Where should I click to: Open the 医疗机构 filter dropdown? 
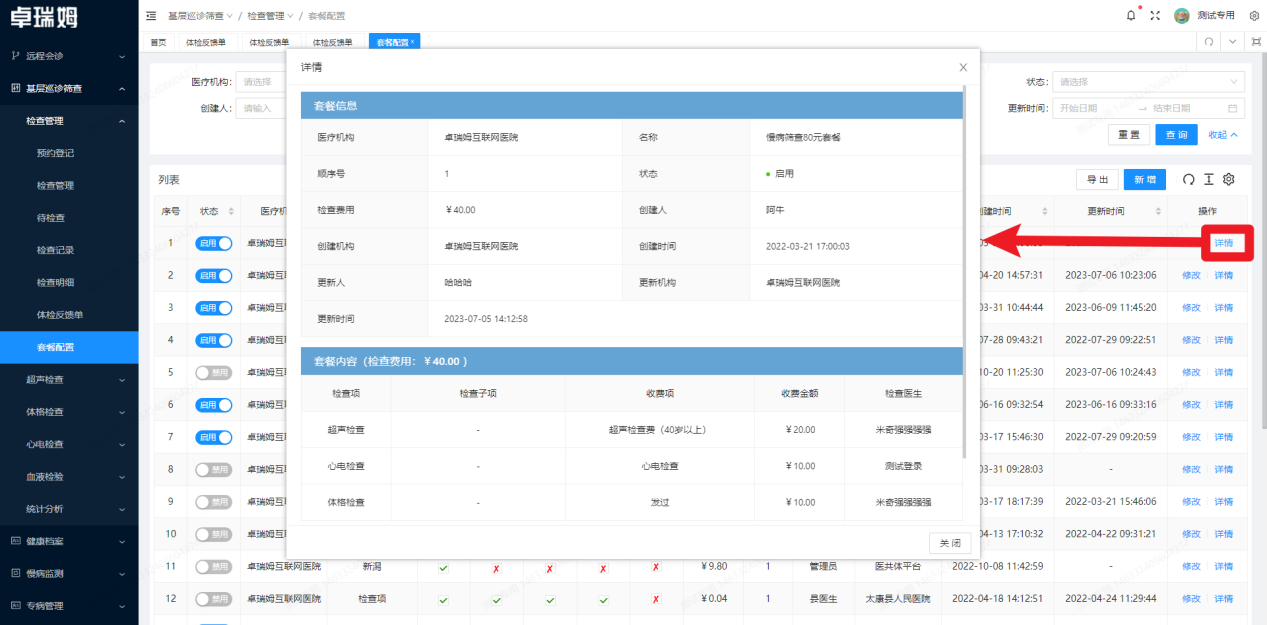coord(260,82)
